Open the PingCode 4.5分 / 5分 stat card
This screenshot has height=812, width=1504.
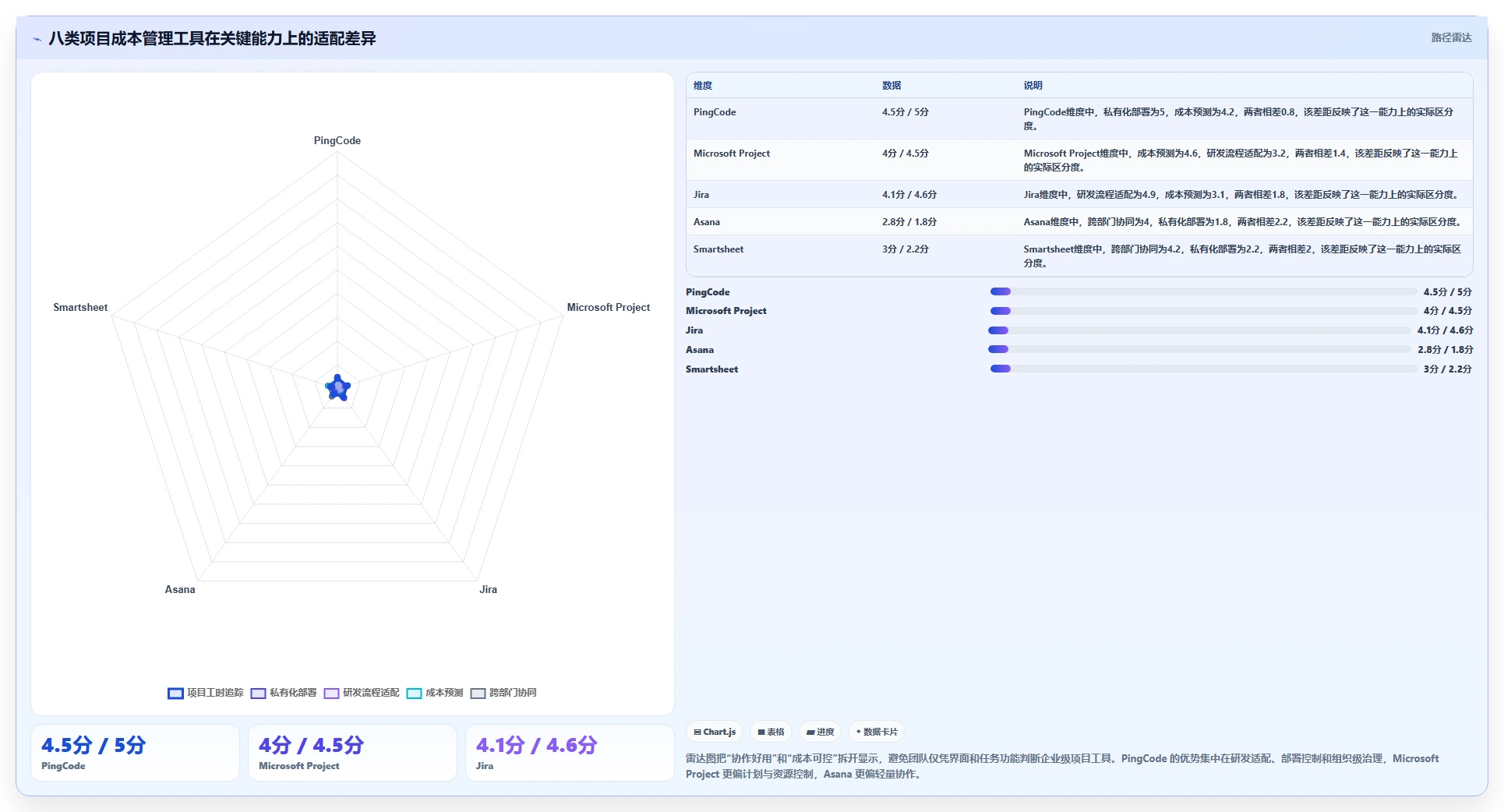(135, 753)
